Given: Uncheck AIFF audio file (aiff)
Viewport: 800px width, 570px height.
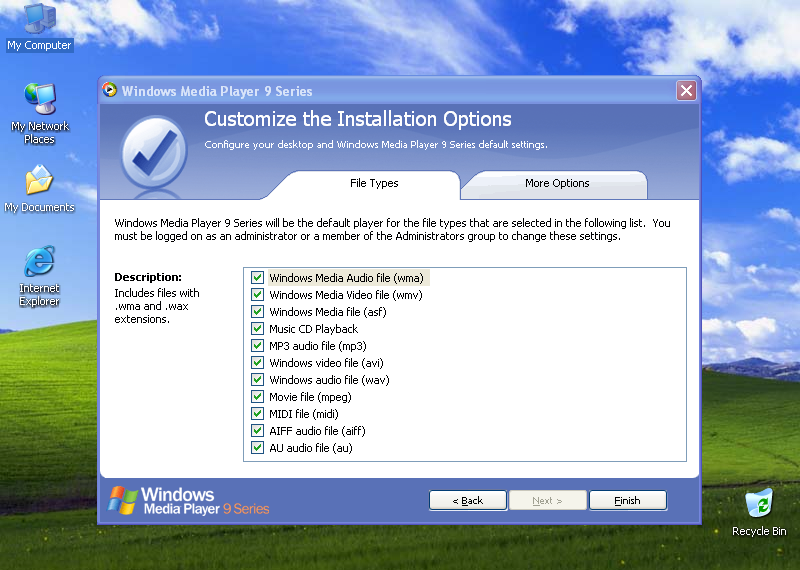Looking at the screenshot, I should coord(257,431).
